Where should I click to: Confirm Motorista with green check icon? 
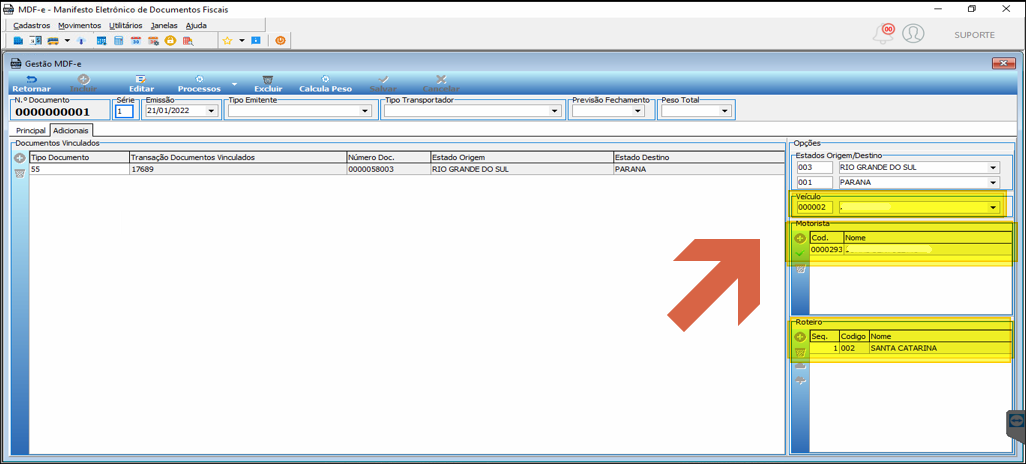coord(800,254)
